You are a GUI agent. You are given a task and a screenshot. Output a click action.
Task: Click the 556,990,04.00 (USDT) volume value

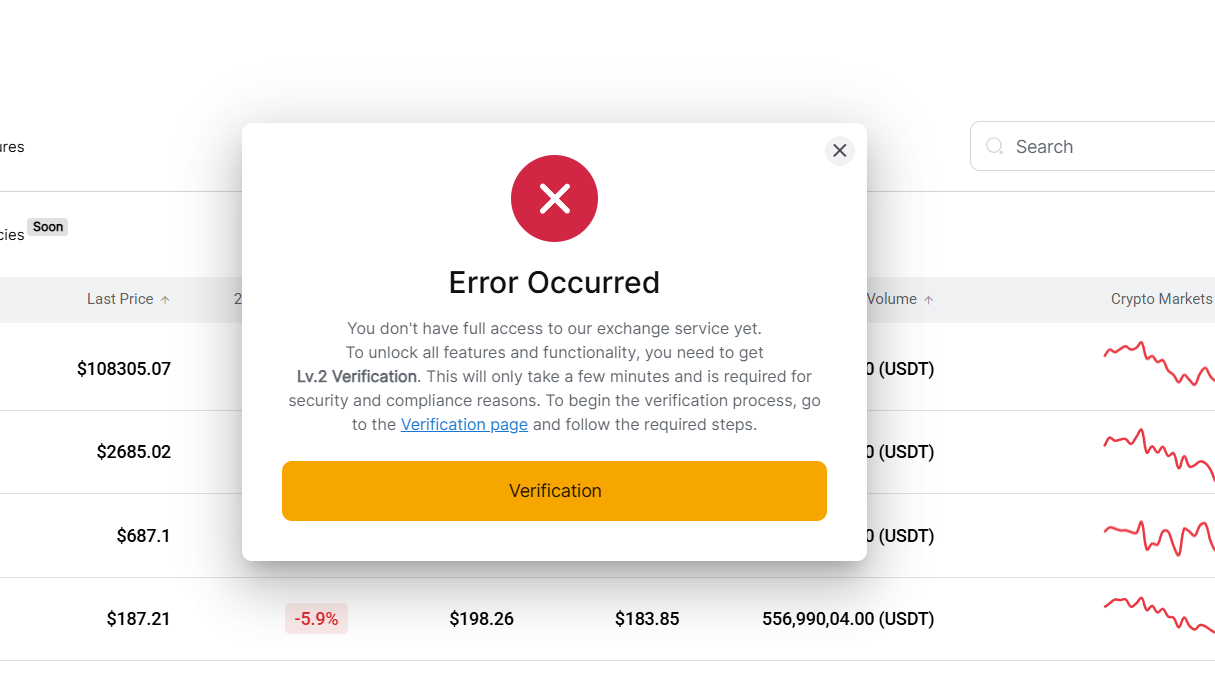pyautogui.click(x=848, y=619)
